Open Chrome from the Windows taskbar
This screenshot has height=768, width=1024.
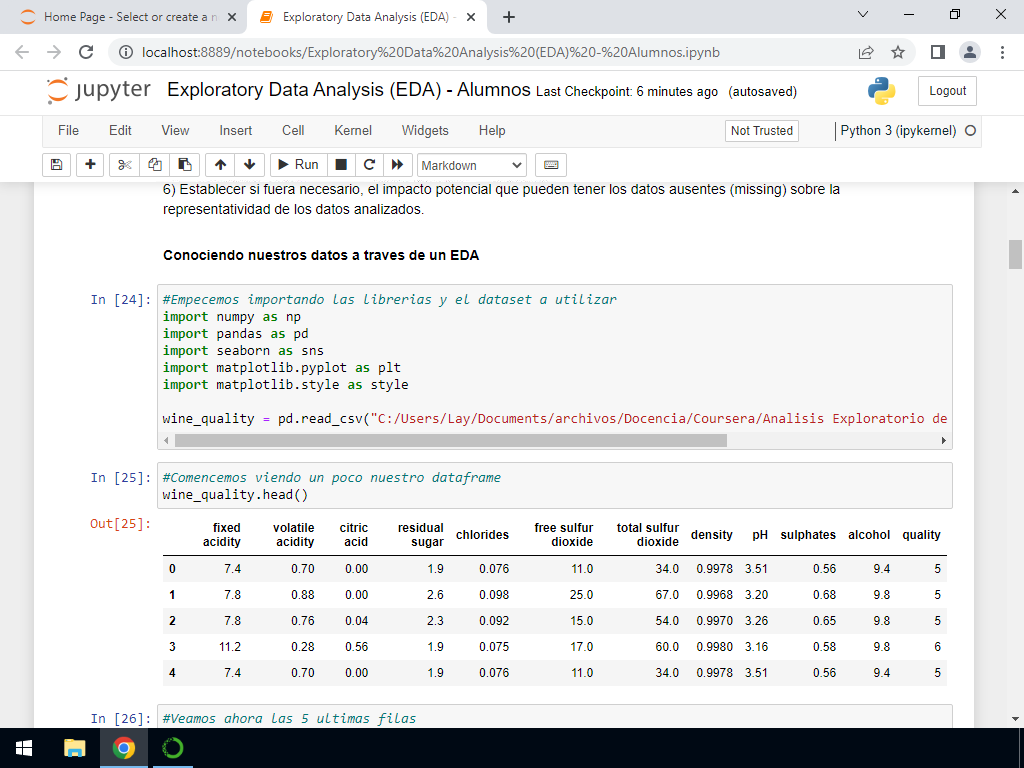124,748
